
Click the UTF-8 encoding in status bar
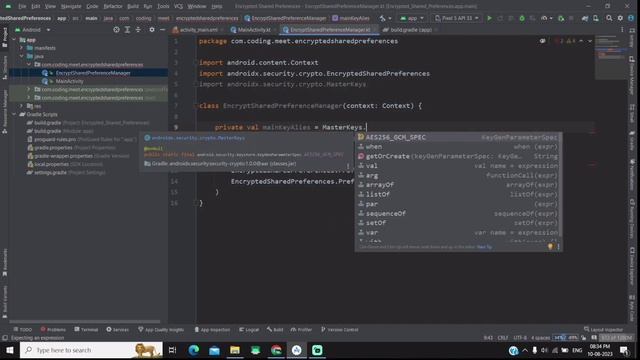[x=520, y=338]
